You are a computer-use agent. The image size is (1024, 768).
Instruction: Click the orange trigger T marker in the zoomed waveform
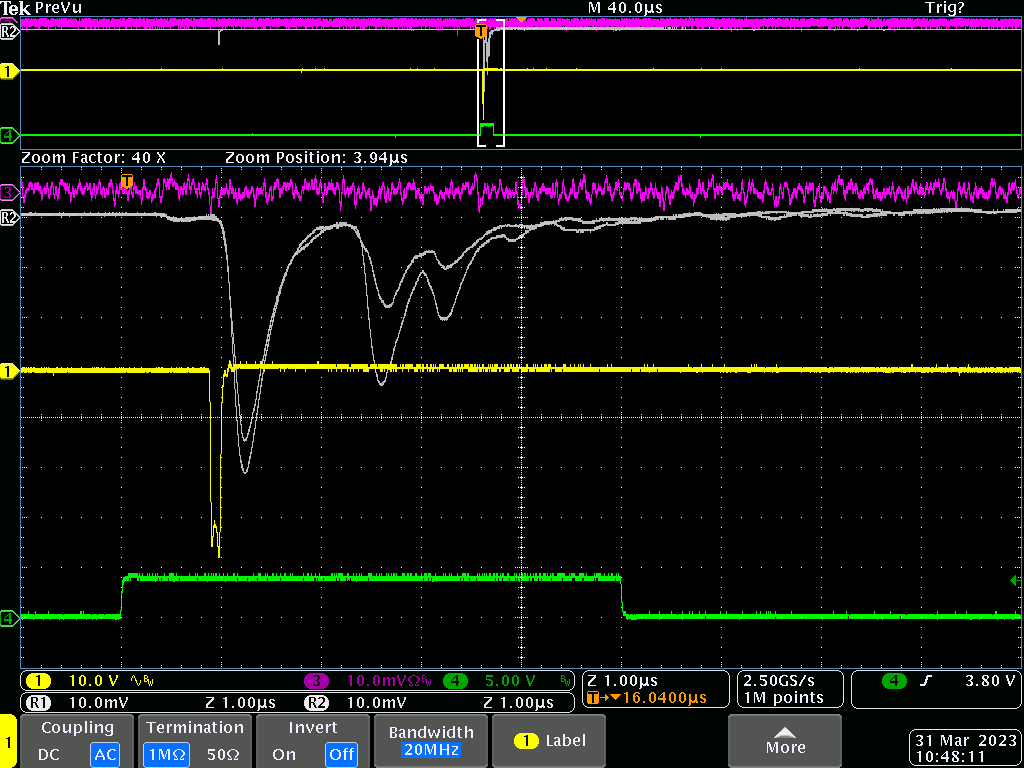[x=127, y=181]
